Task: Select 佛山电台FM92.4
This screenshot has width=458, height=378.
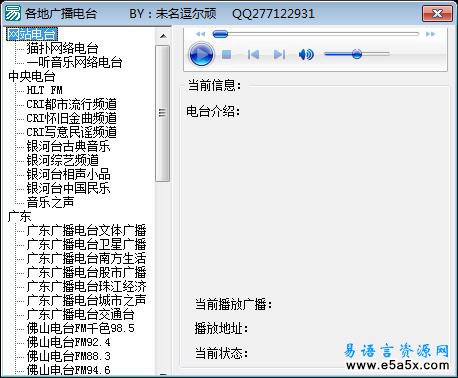Action: 68,342
